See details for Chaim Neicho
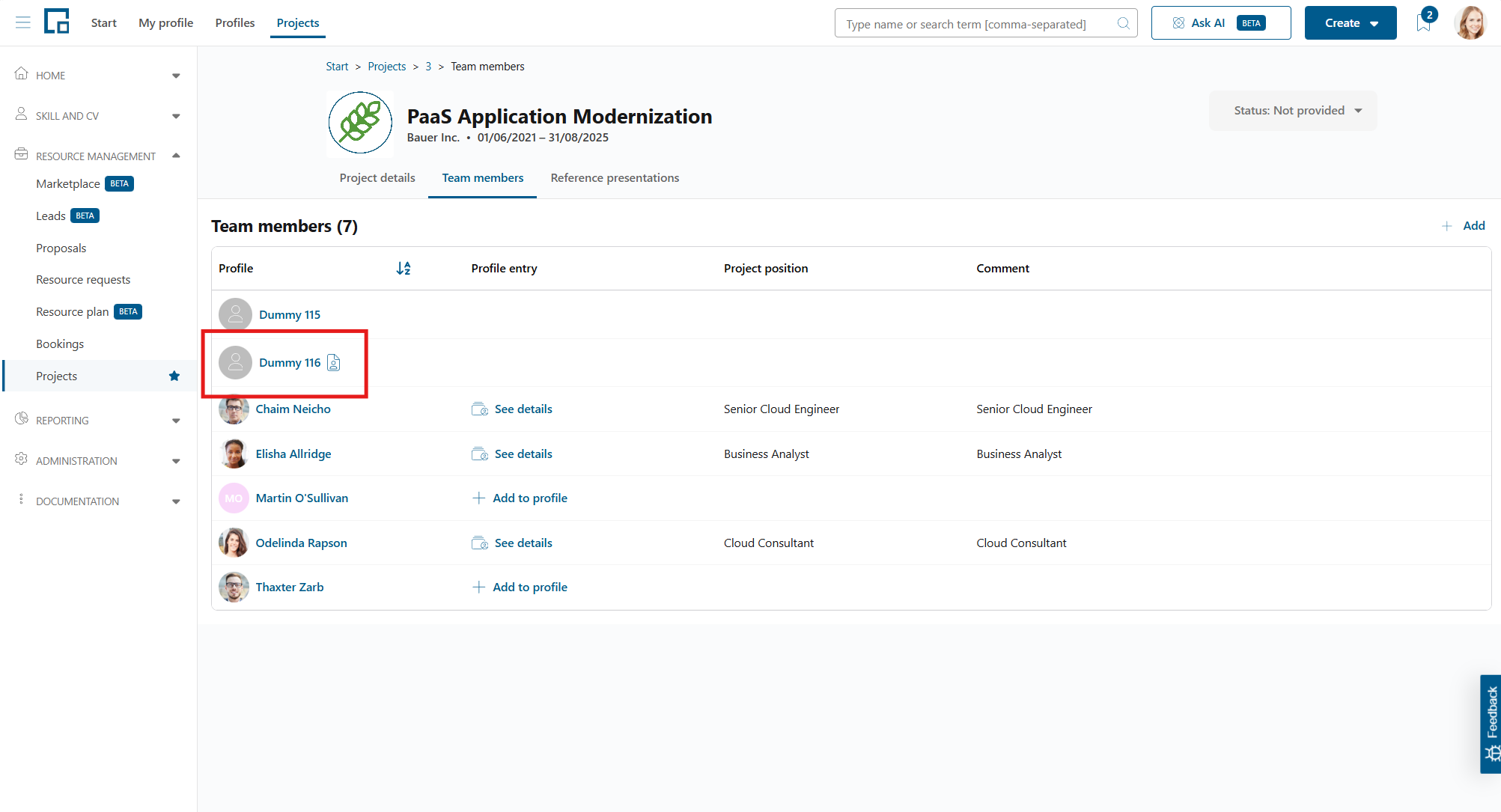 pyautogui.click(x=512, y=409)
